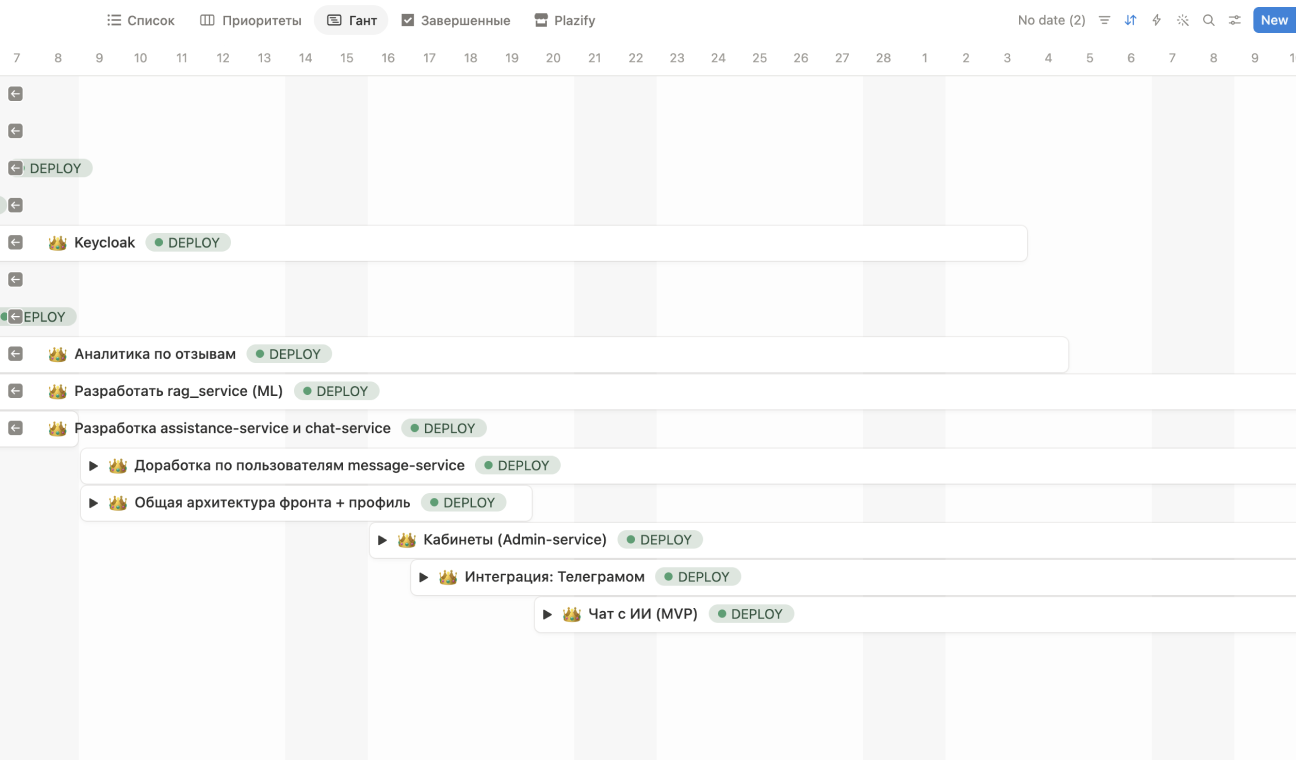Click the crown icon on Чат с ИИ (MVP)
The height and width of the screenshot is (760, 1296).
tap(572, 614)
